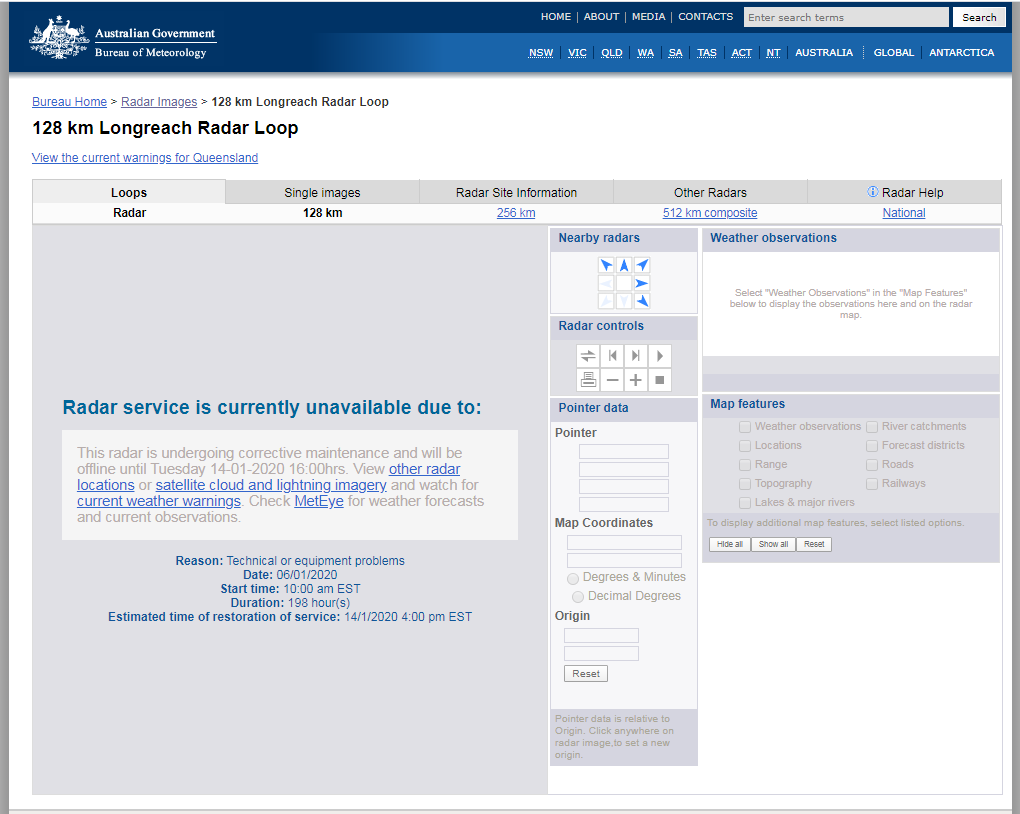Go to nearby radar to the north-west
The height and width of the screenshot is (814, 1020).
pyautogui.click(x=606, y=265)
